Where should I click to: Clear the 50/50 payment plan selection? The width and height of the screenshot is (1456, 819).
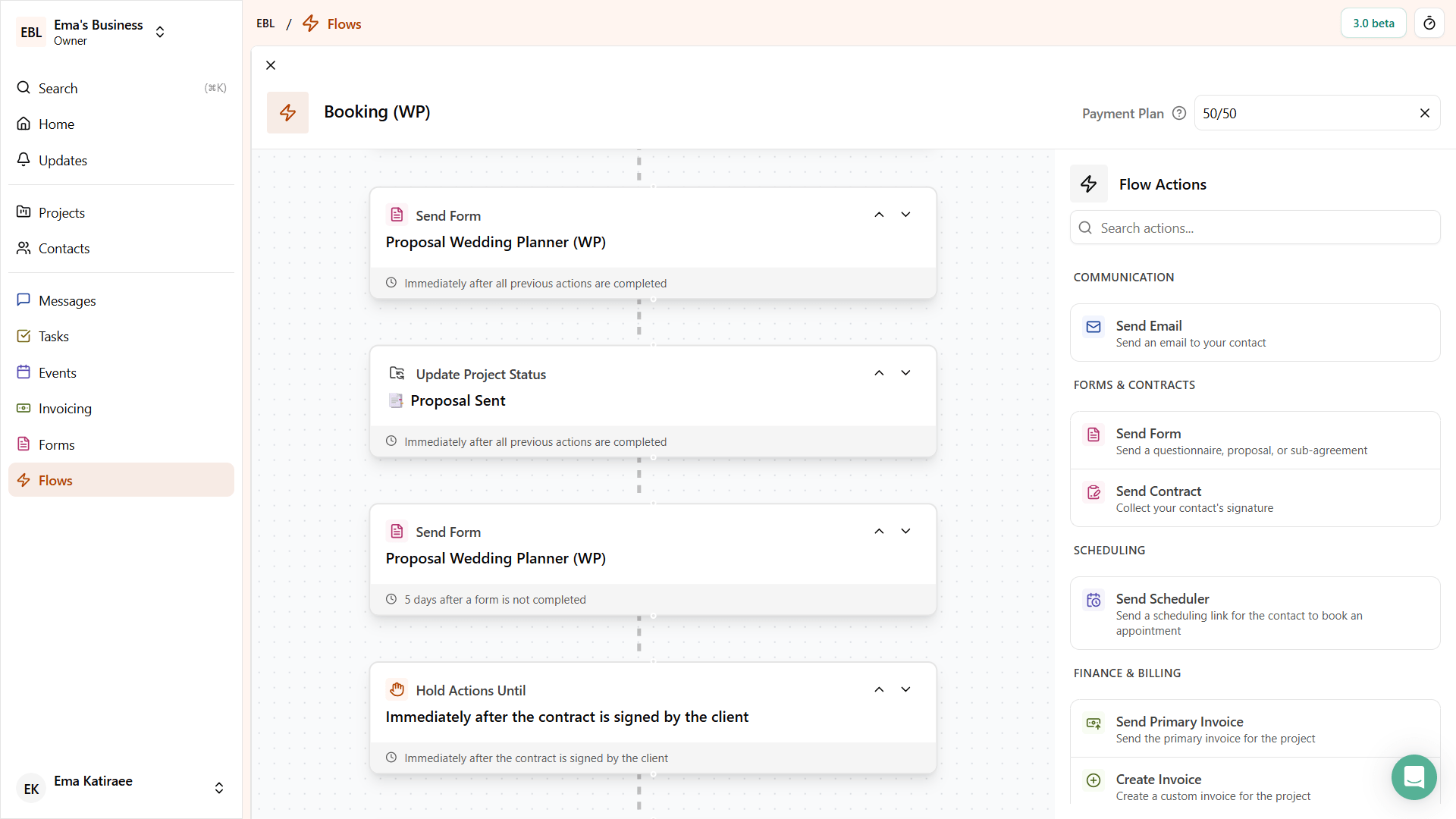pos(1424,112)
